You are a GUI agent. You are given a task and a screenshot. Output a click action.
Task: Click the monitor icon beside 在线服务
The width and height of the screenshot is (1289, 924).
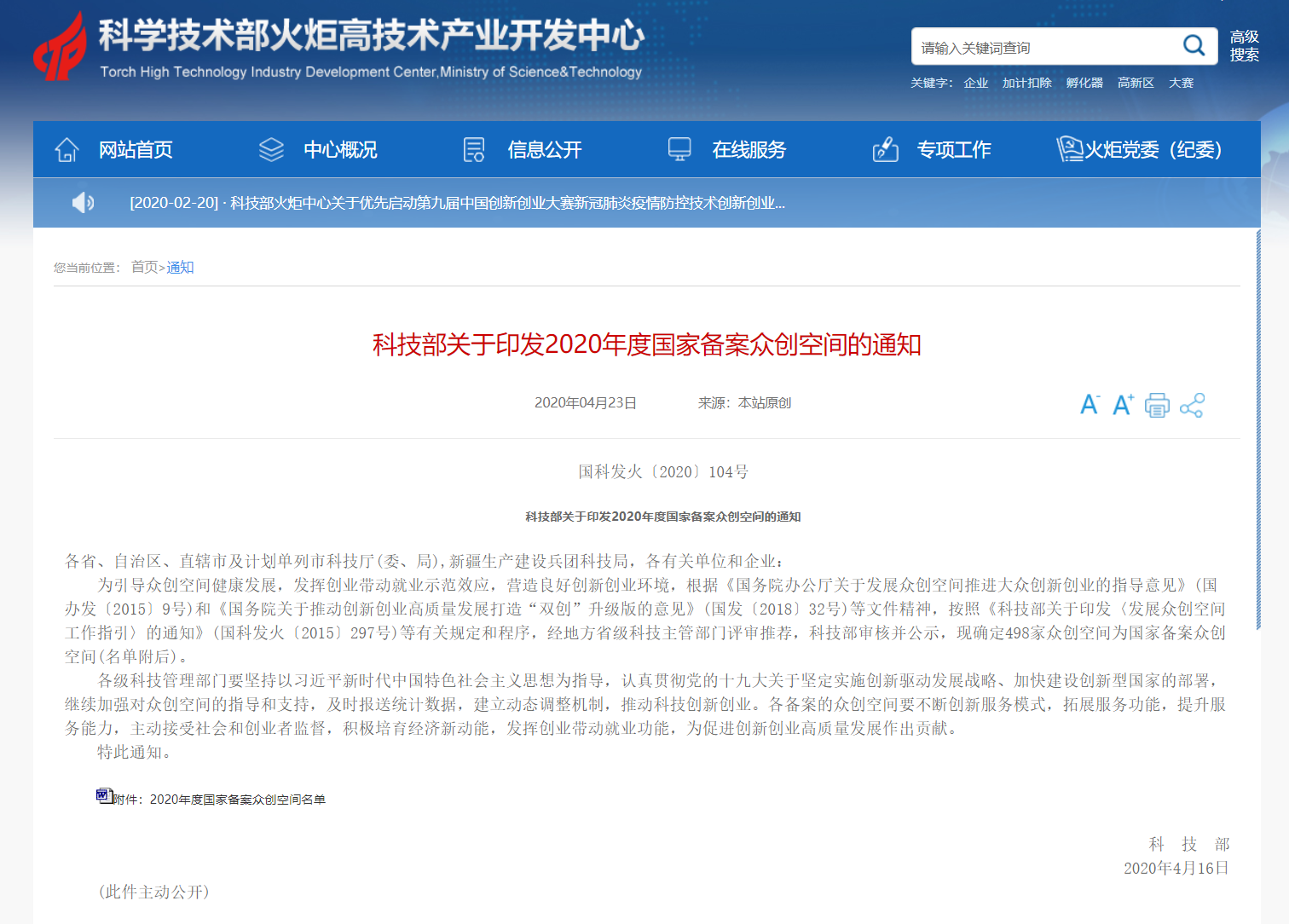click(x=679, y=150)
